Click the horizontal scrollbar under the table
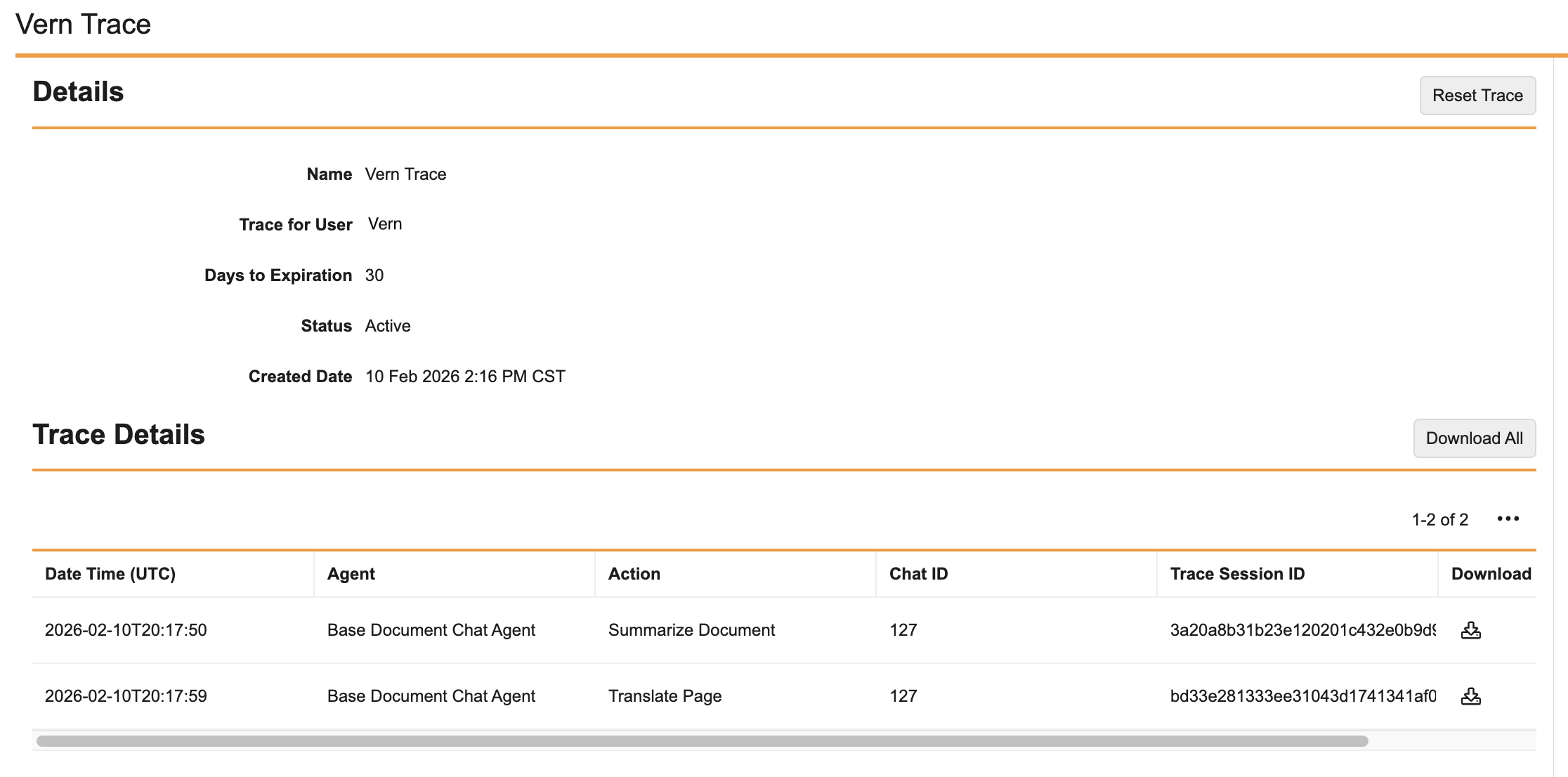This screenshot has height=777, width=1568. [703, 741]
